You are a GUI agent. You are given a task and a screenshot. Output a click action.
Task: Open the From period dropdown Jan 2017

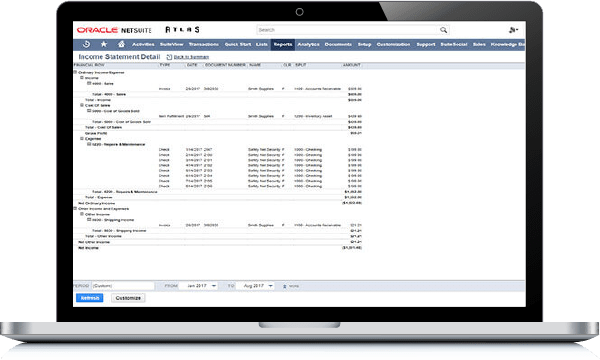coord(199,286)
